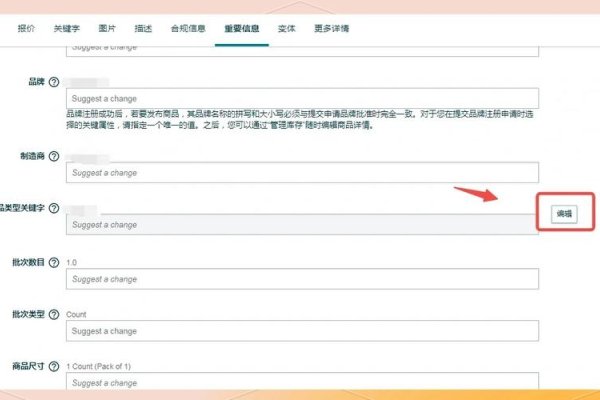Screen dimensions: 600x400
Task: Select the 重要信息 tab
Action: pyautogui.click(x=242, y=28)
